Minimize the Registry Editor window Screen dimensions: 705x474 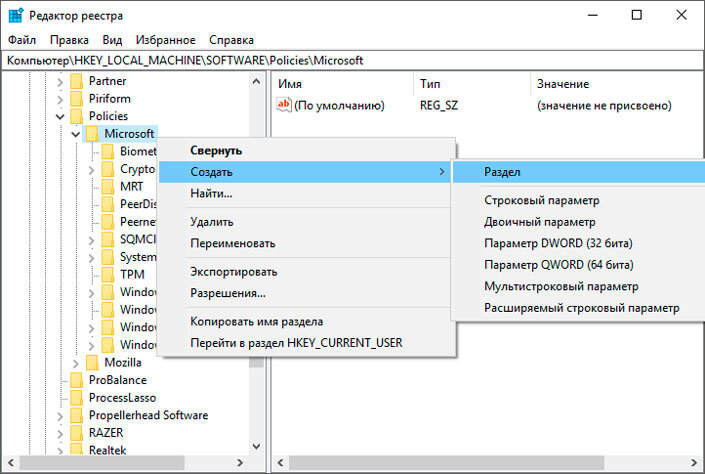point(593,15)
